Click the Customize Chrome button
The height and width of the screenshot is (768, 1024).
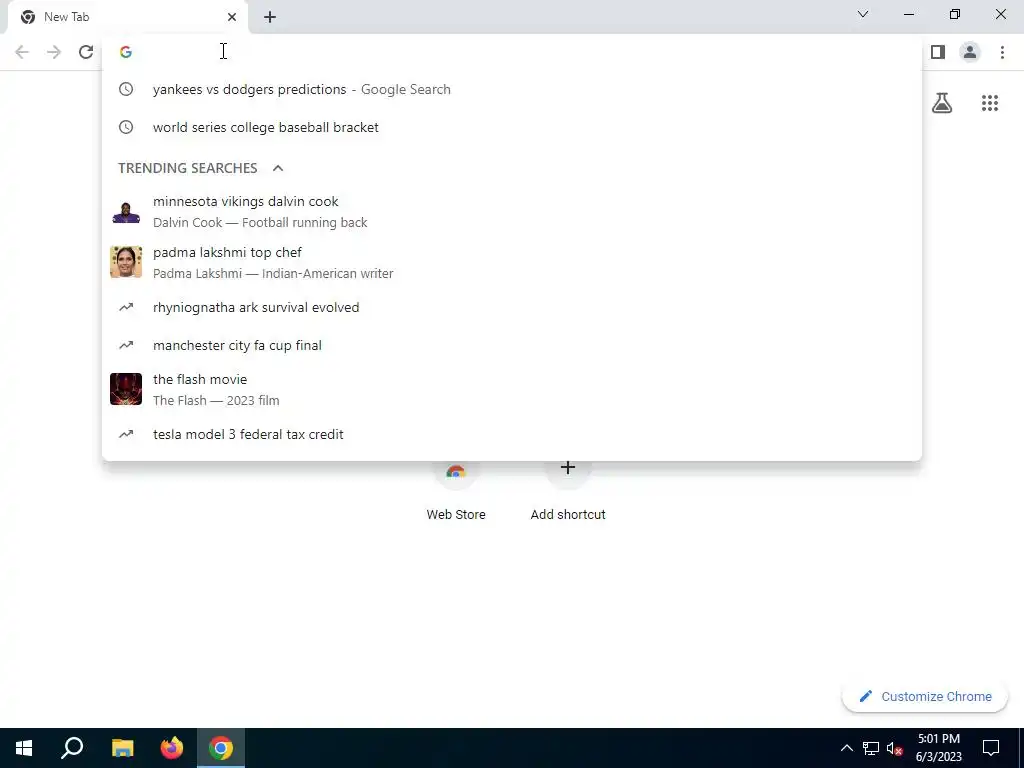point(925,697)
